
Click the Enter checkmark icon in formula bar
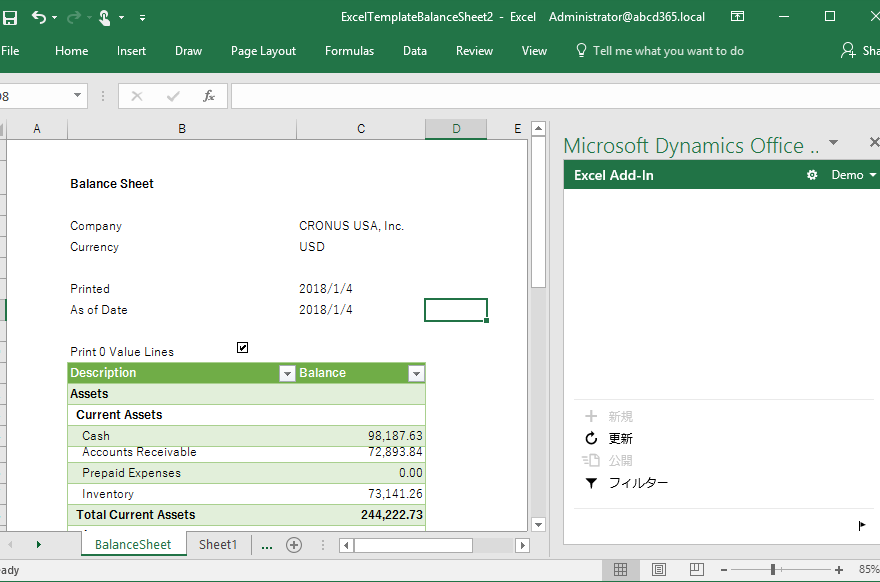pyautogui.click(x=173, y=96)
